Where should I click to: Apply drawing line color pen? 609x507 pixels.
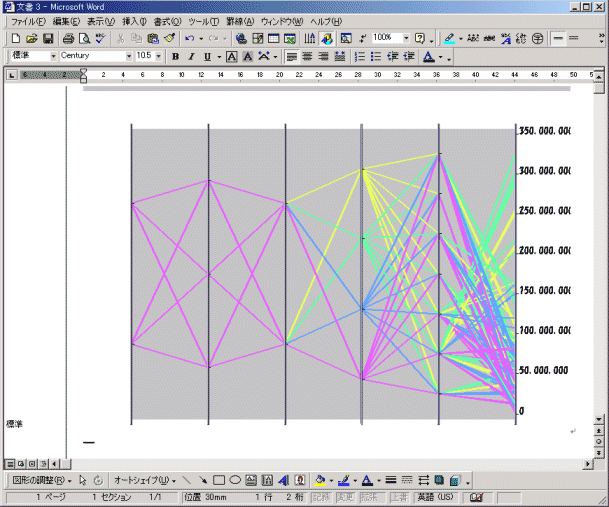[x=344, y=480]
